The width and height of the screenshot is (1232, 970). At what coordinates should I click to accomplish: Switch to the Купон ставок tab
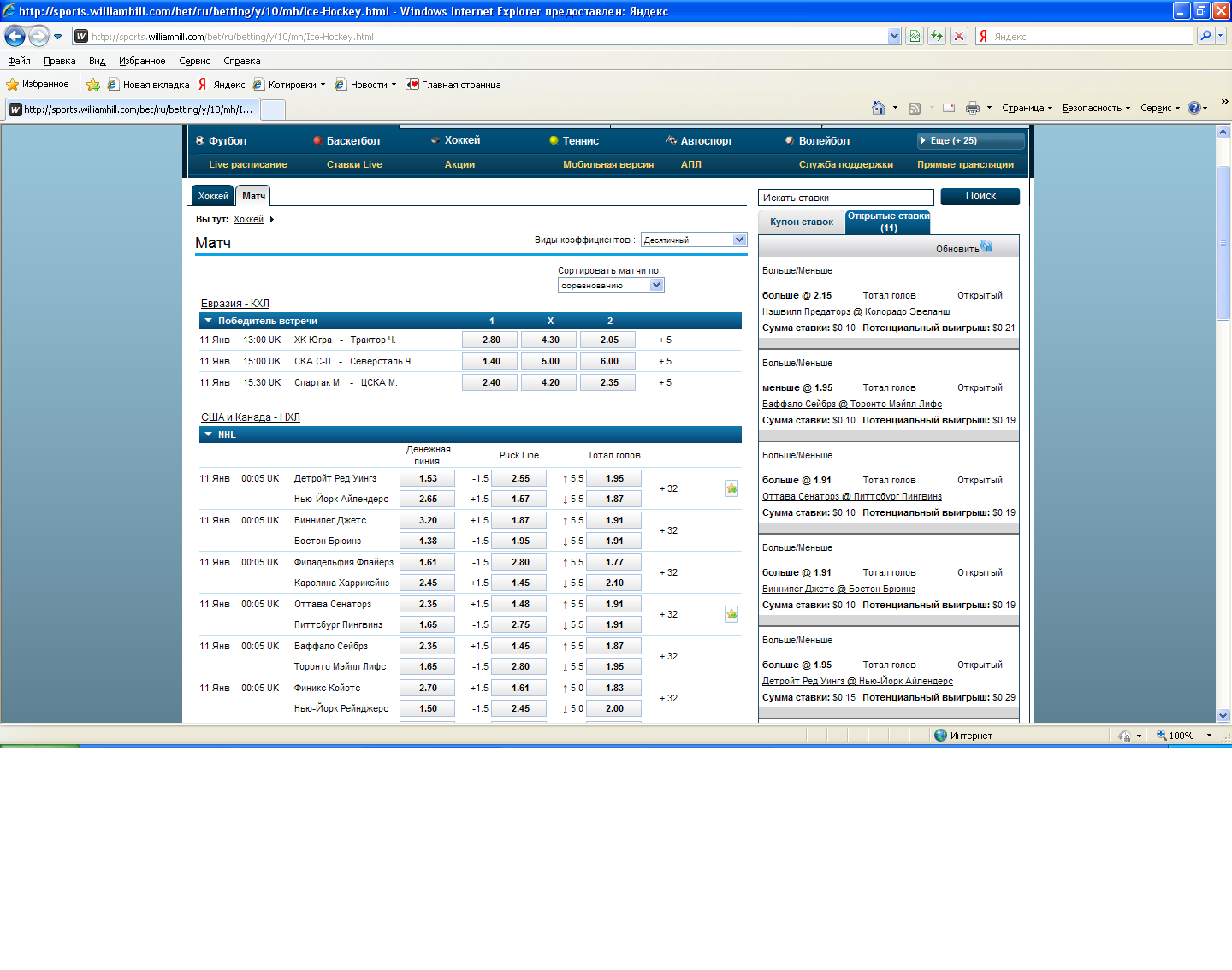pyautogui.click(x=801, y=222)
